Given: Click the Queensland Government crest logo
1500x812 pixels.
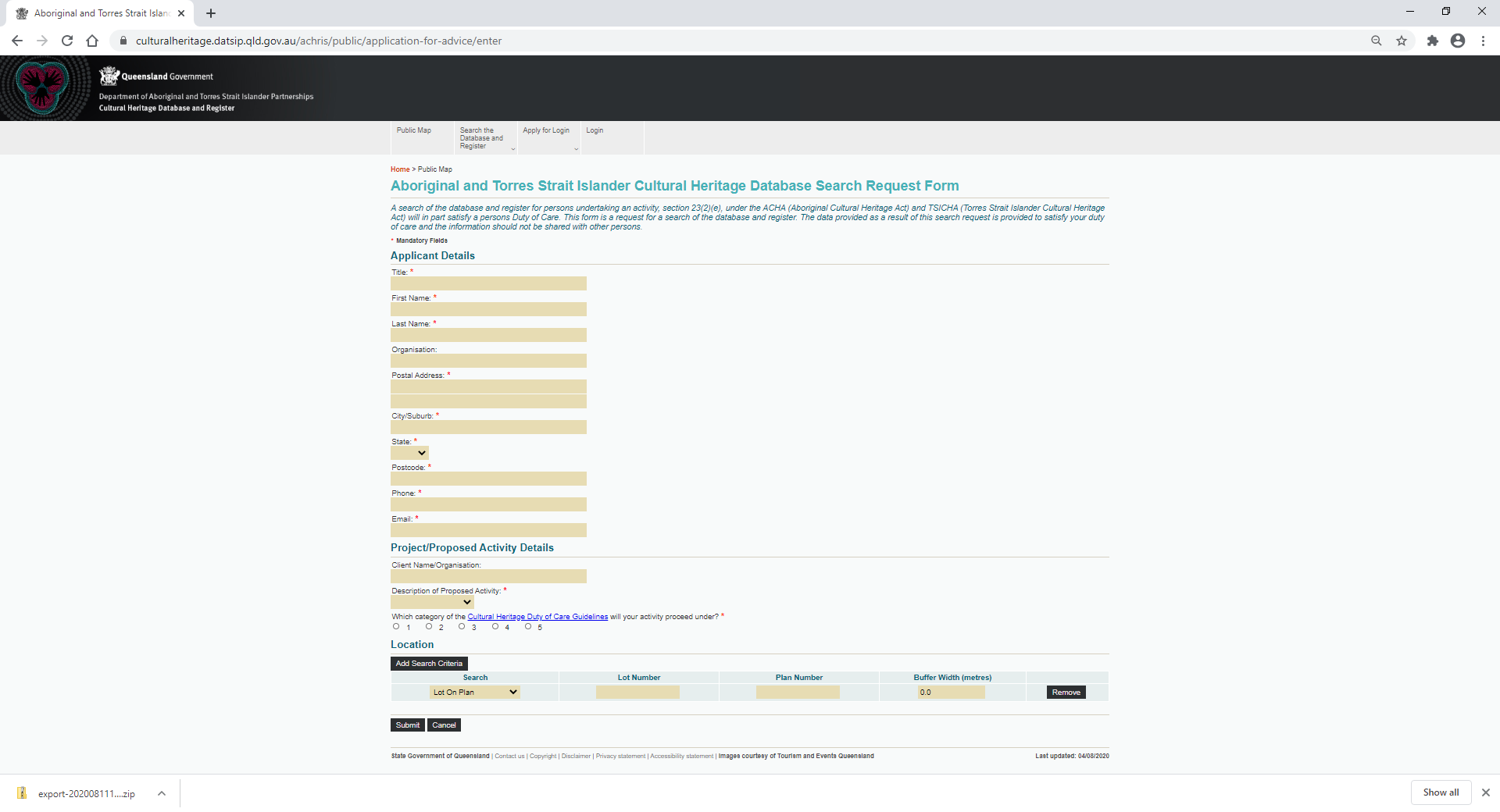Looking at the screenshot, I should [109, 76].
